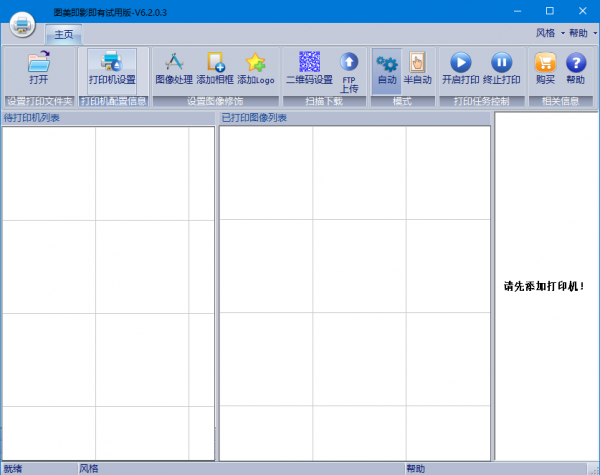Expand the 帮助 dropdown in title area

click(581, 33)
